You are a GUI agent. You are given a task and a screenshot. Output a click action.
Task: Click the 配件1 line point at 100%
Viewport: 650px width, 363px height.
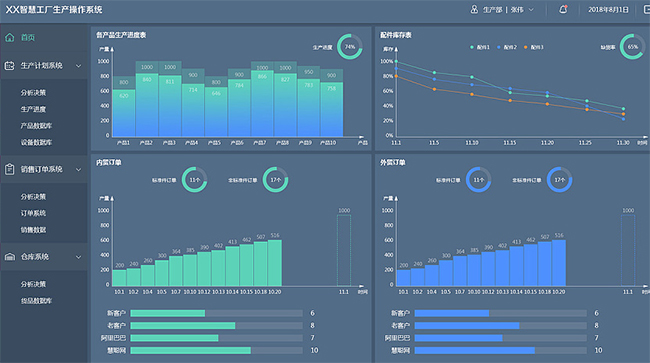[396, 61]
